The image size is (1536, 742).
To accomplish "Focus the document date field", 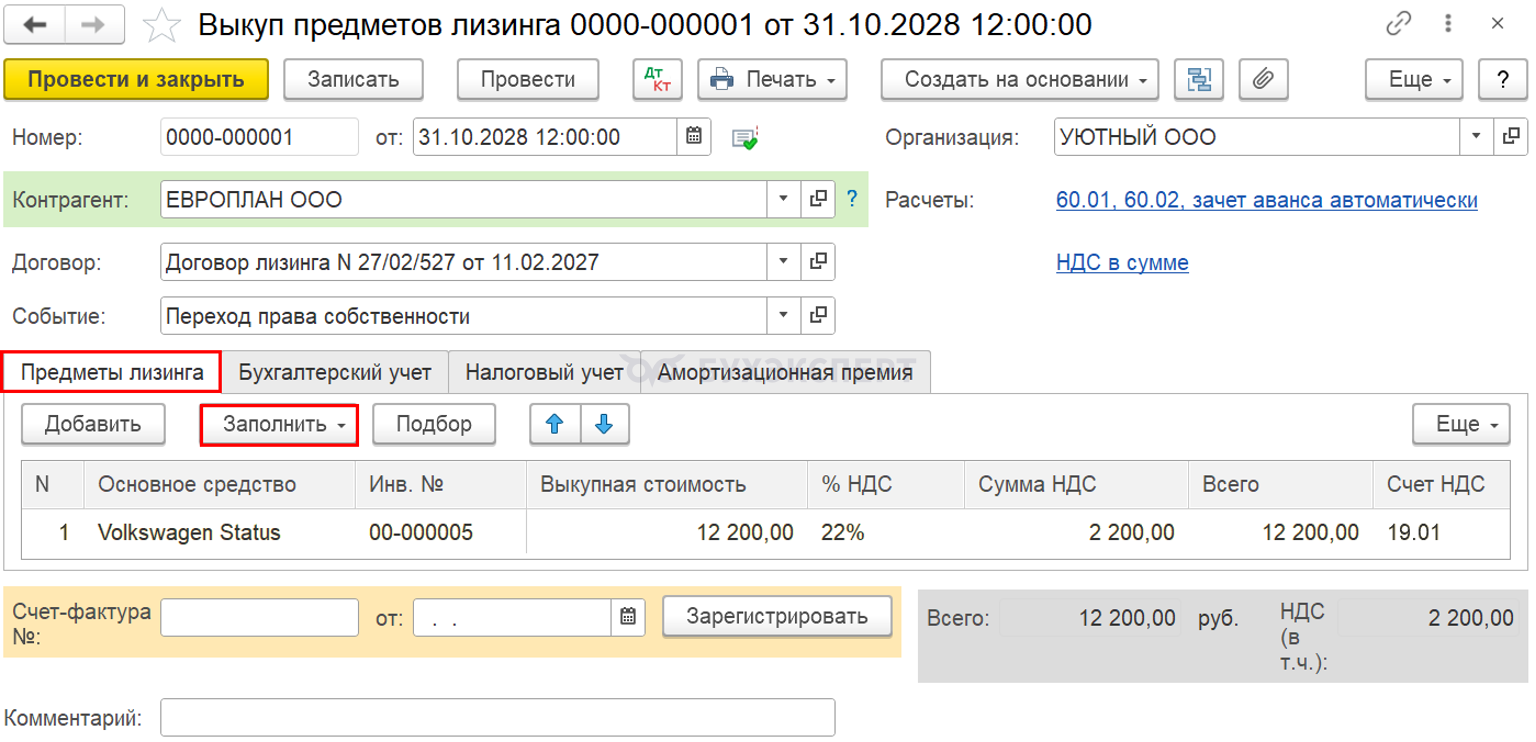I will 546,137.
